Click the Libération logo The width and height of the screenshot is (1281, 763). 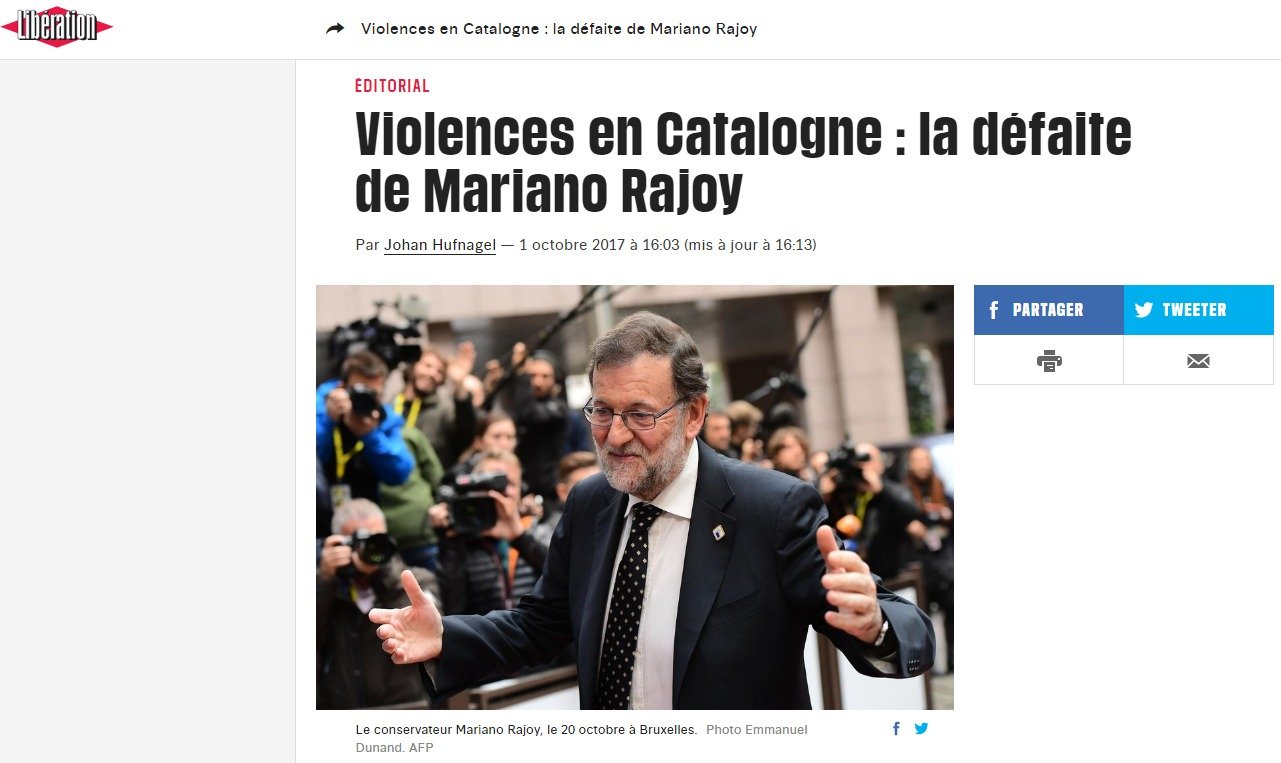(x=57, y=27)
